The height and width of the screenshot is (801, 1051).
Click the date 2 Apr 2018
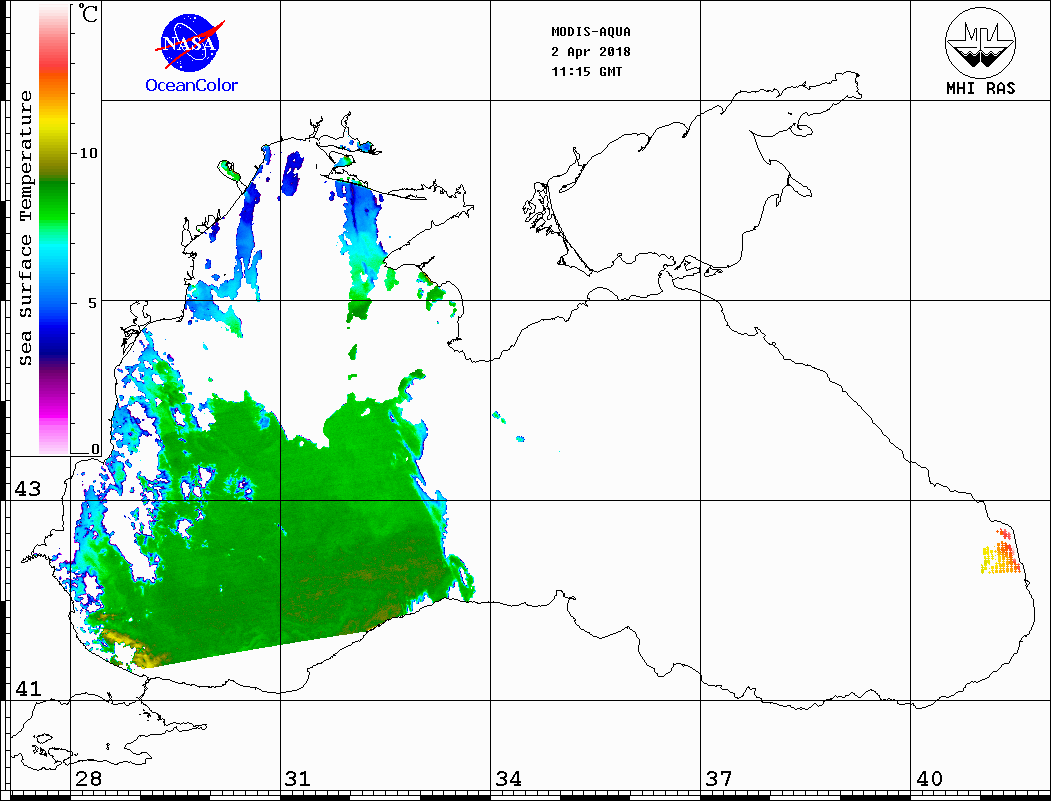click(x=591, y=52)
